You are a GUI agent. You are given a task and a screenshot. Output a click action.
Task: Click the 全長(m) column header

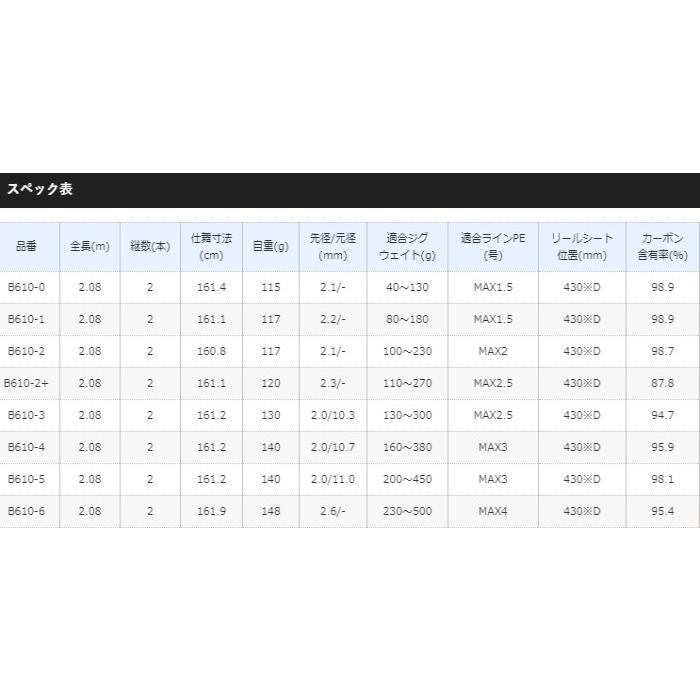89,247
